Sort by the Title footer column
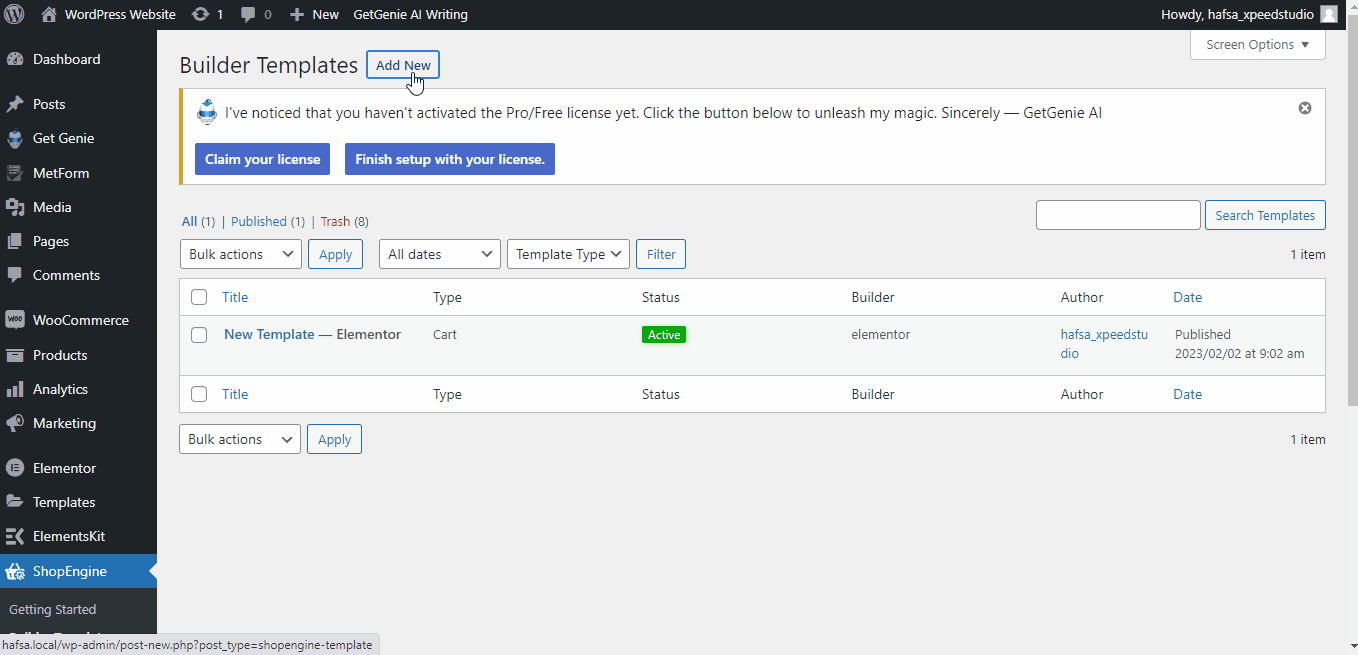 click(235, 394)
